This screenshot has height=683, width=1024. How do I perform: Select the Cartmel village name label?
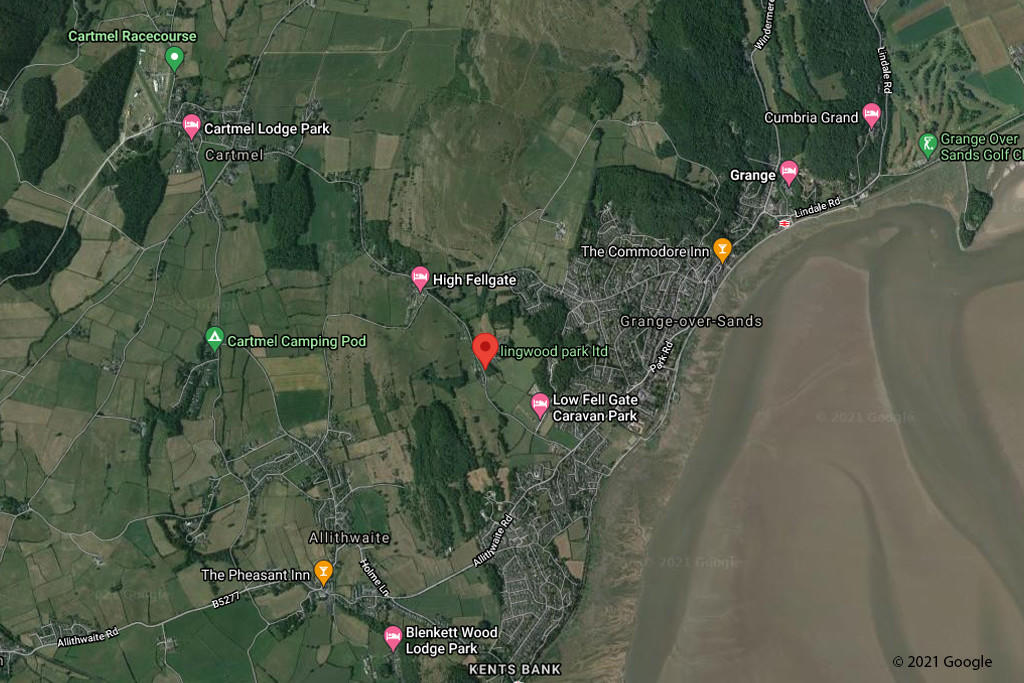click(x=234, y=155)
